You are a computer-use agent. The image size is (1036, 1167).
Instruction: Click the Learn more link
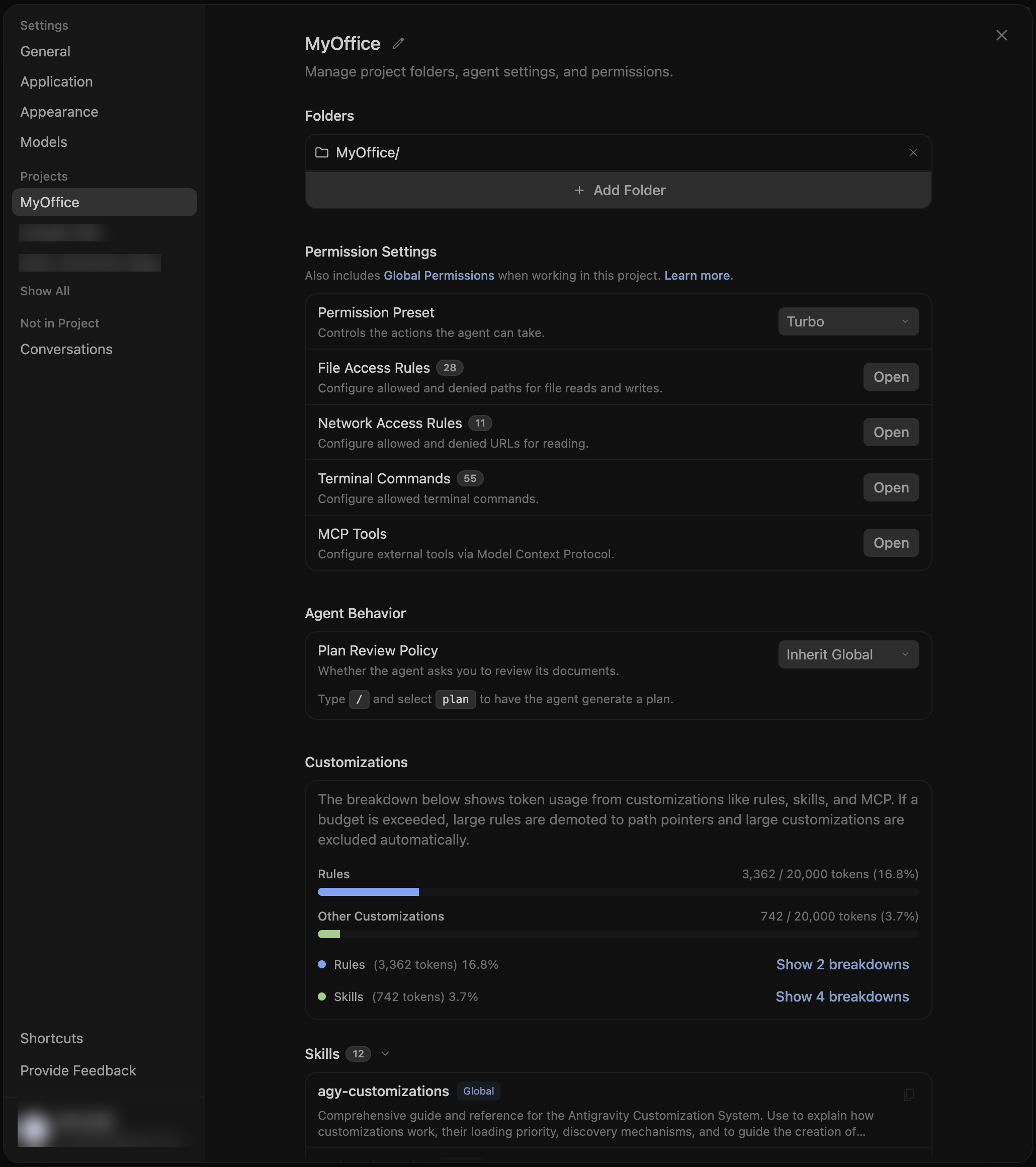pyautogui.click(x=697, y=275)
